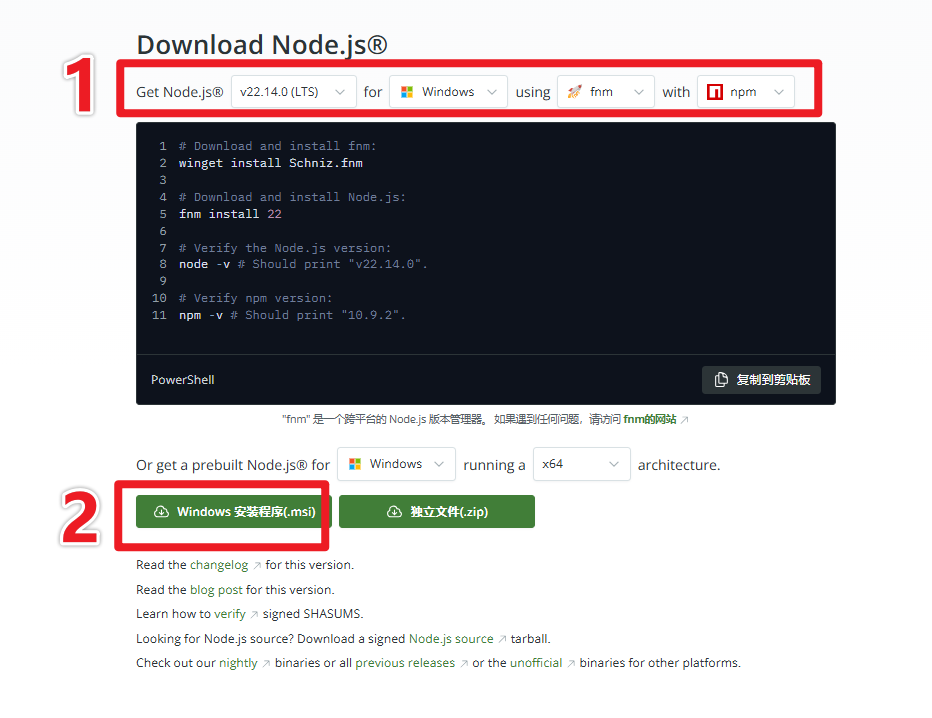The image size is (932, 718).
Task: Click the download icon on the .zip button
Action: point(394,512)
